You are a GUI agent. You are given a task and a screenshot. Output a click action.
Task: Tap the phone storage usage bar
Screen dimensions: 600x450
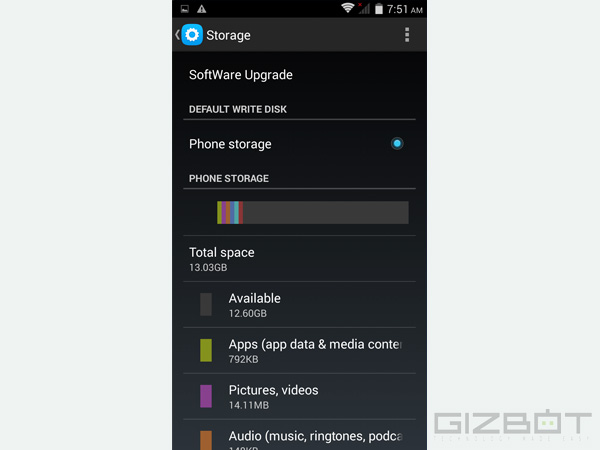(x=313, y=212)
